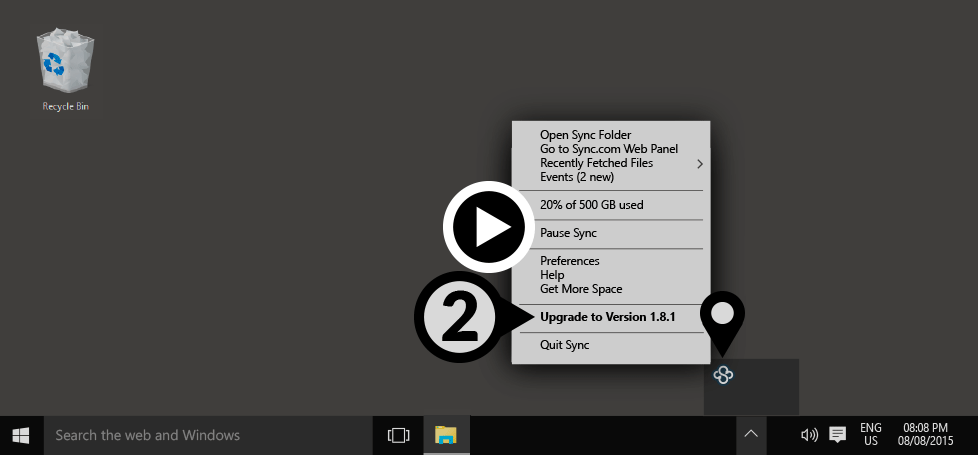Click the Sync cloud tray icon
This screenshot has width=978, height=455.
(x=724, y=375)
